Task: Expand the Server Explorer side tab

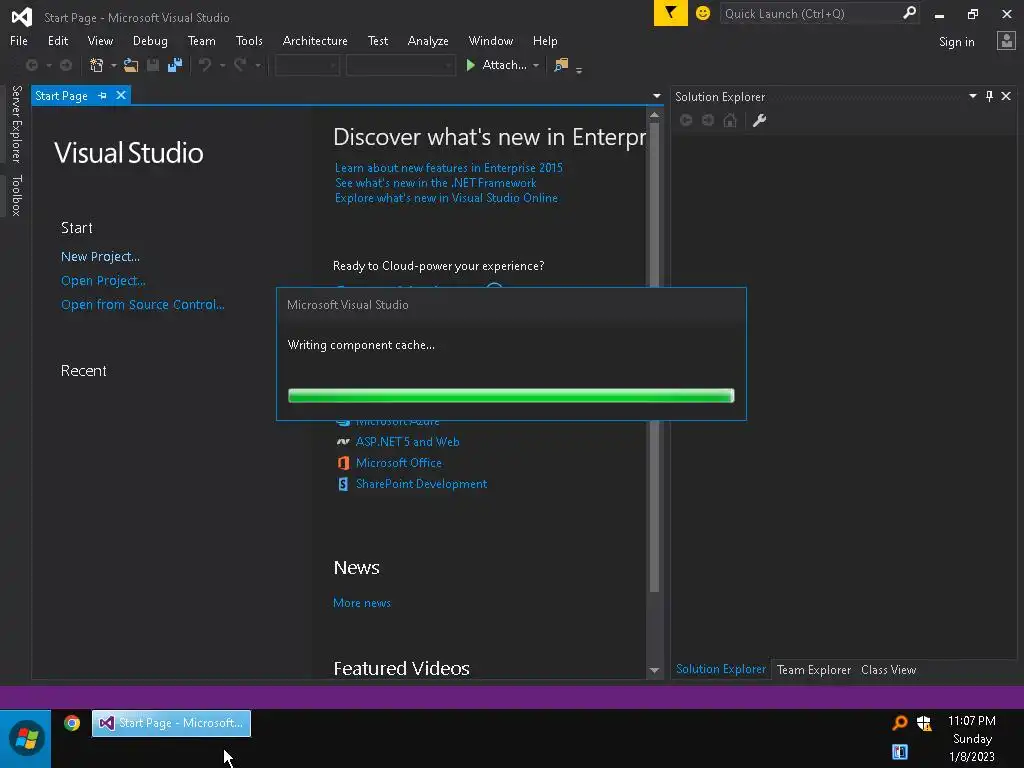Action: pyautogui.click(x=16, y=124)
